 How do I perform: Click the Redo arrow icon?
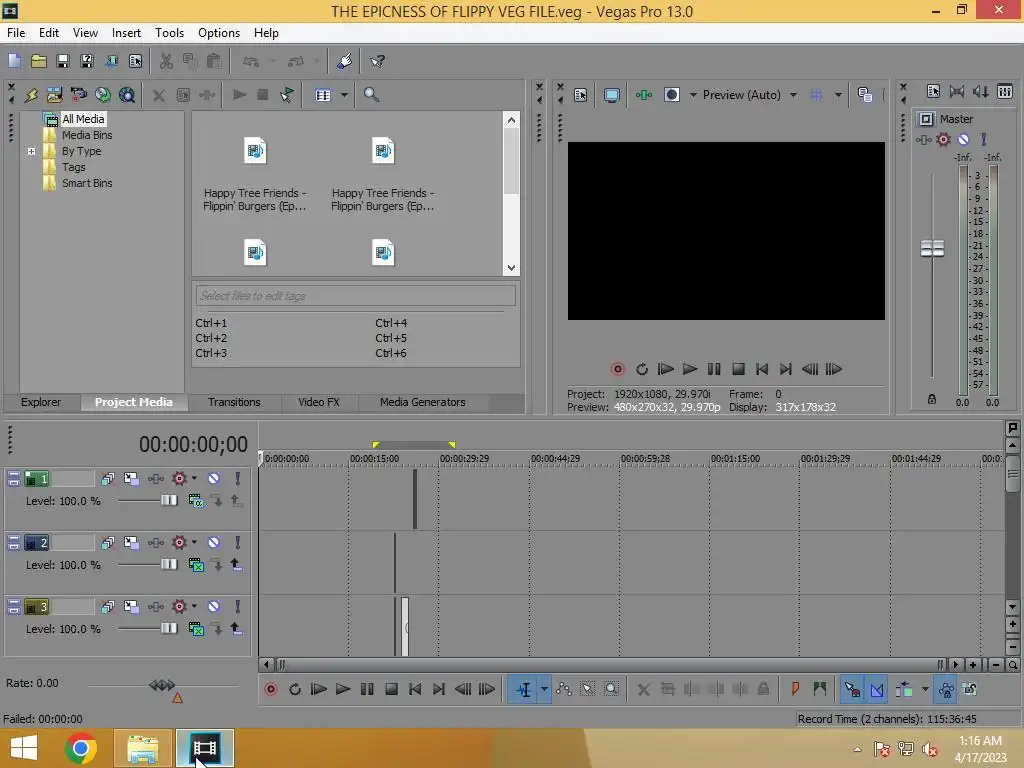click(x=296, y=61)
